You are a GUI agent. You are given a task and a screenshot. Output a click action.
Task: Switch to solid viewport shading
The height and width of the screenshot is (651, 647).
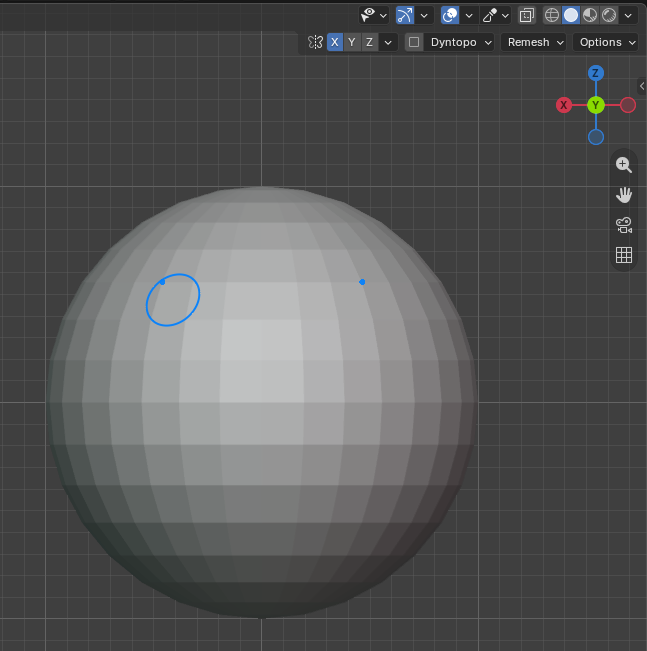coord(571,15)
